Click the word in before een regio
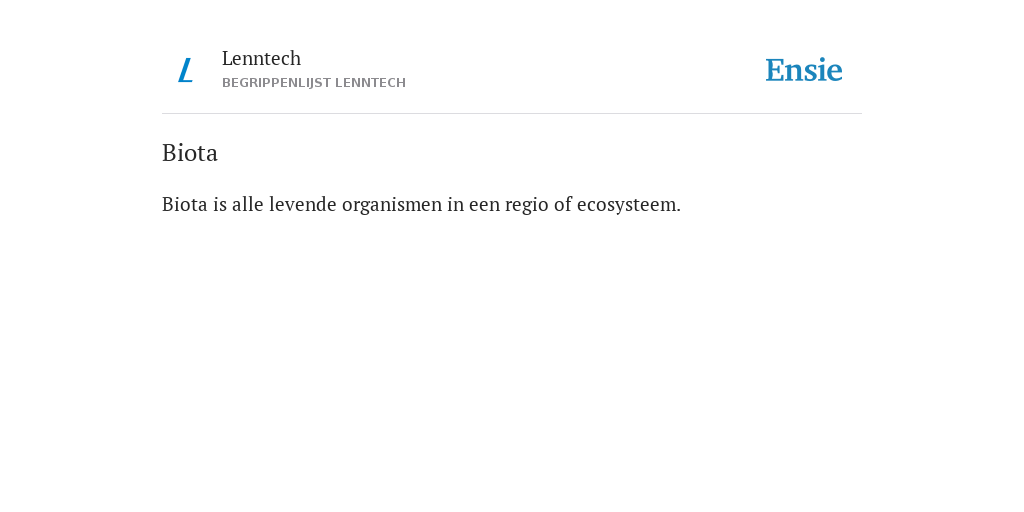Screen dimensions: 1024x512 456,204
